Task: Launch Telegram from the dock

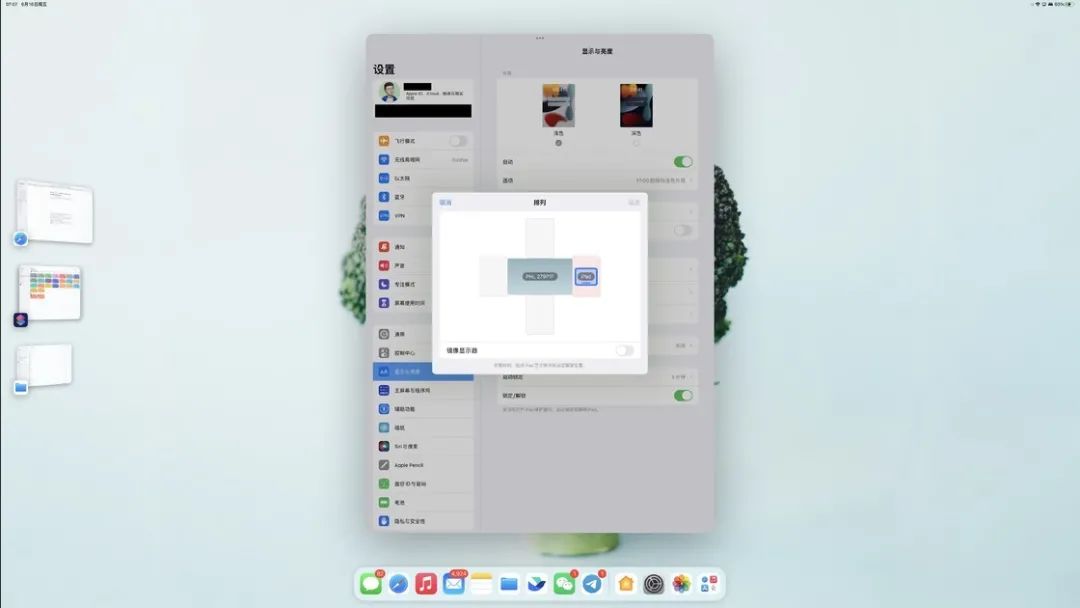Action: coord(592,584)
